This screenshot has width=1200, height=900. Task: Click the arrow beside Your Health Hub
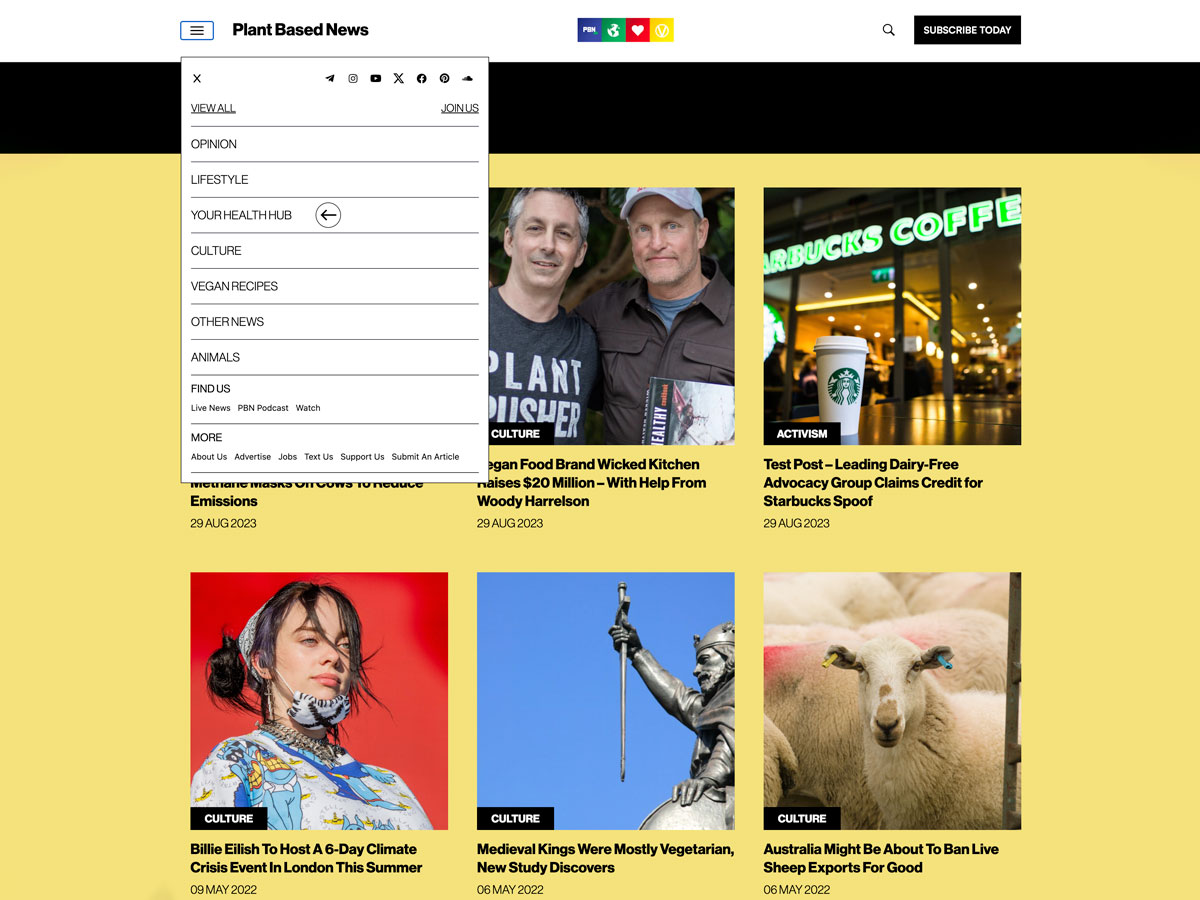(x=328, y=215)
